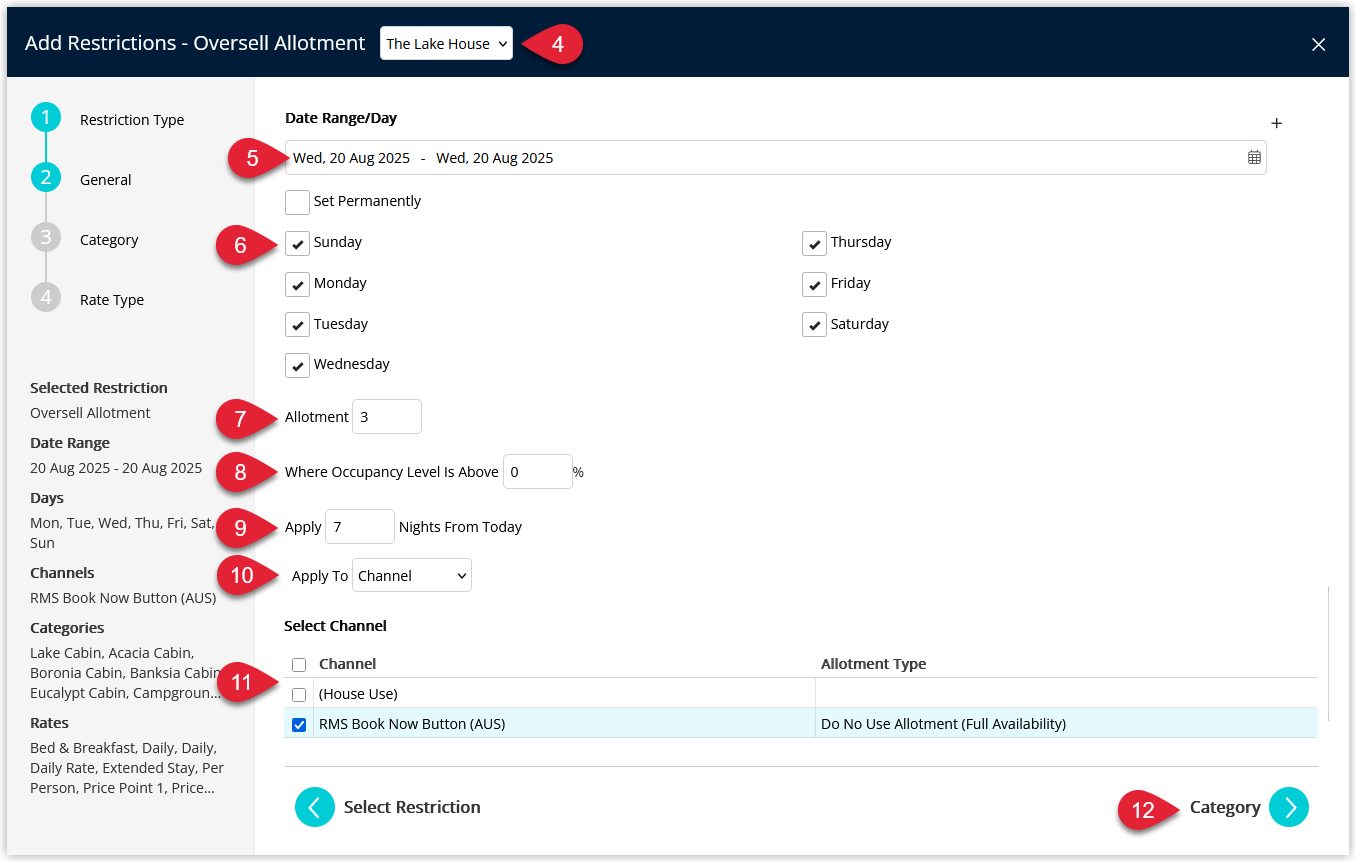Click the Select Restriction back label
1357x863 pixels.
[412, 807]
